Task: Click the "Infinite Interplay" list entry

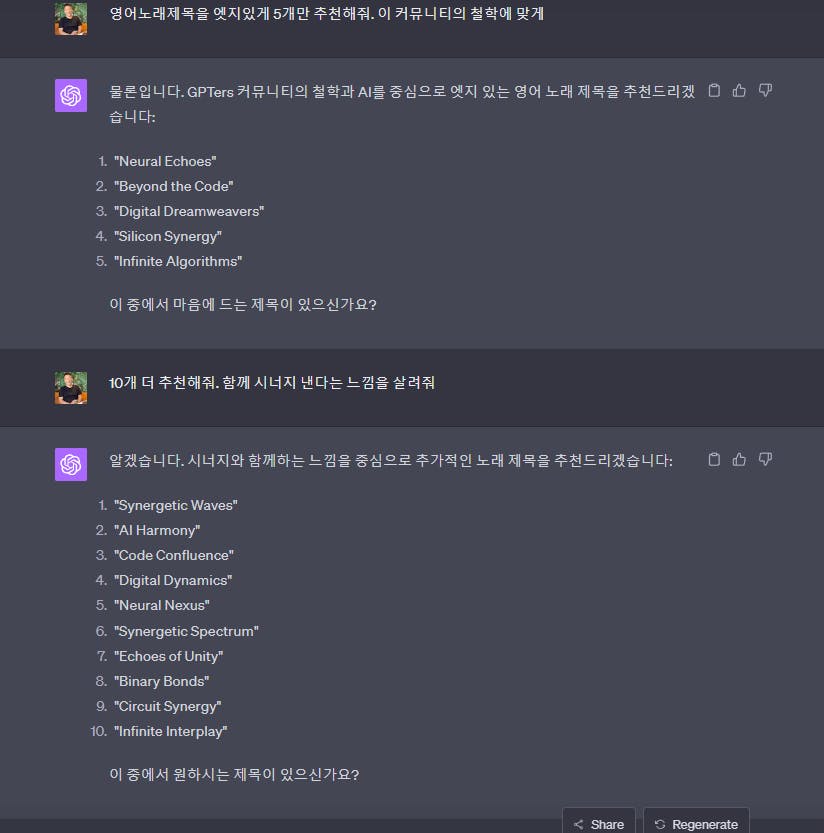Action: coord(171,731)
